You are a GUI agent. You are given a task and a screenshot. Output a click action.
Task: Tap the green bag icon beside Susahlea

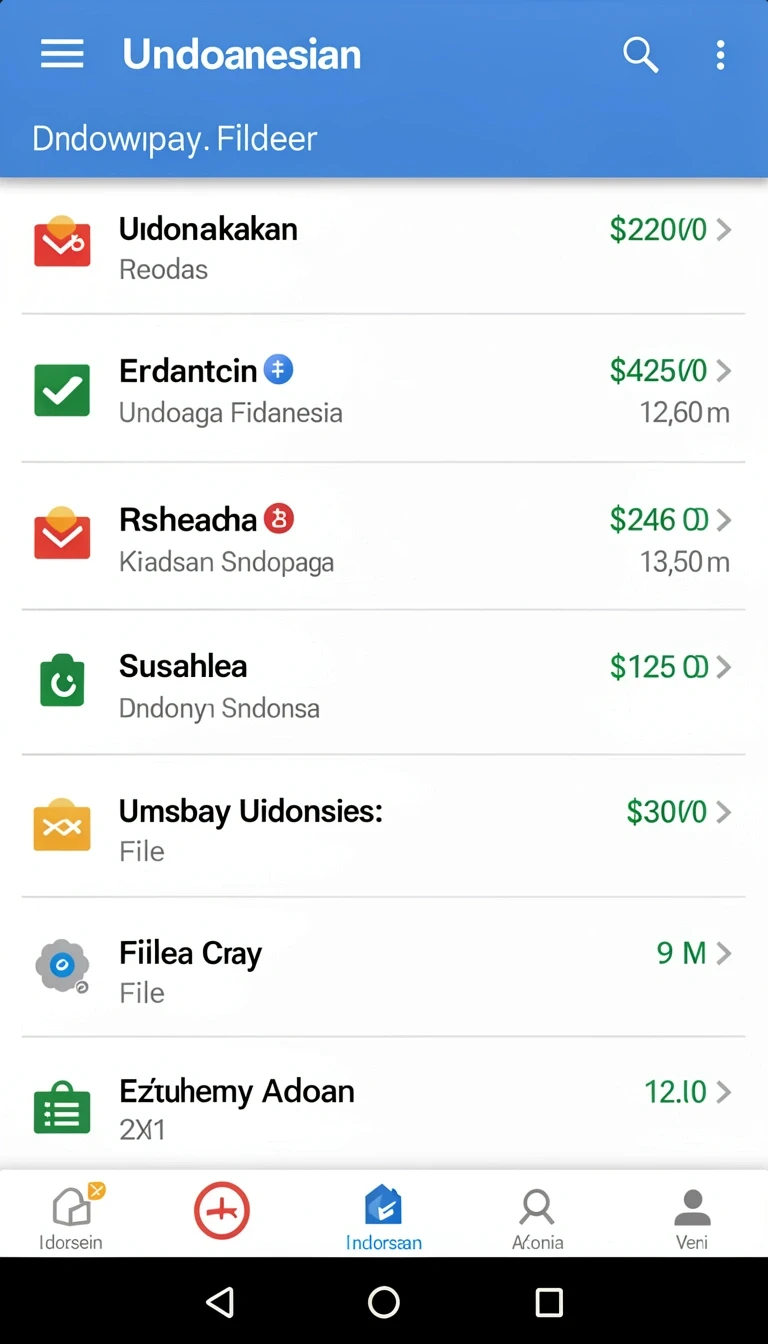[x=62, y=680]
